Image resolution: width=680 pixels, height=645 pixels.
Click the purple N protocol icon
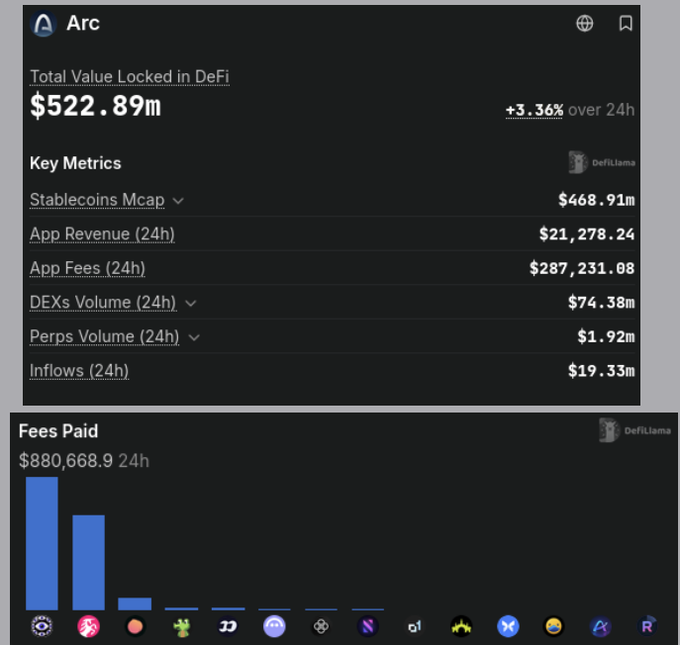pos(368,626)
